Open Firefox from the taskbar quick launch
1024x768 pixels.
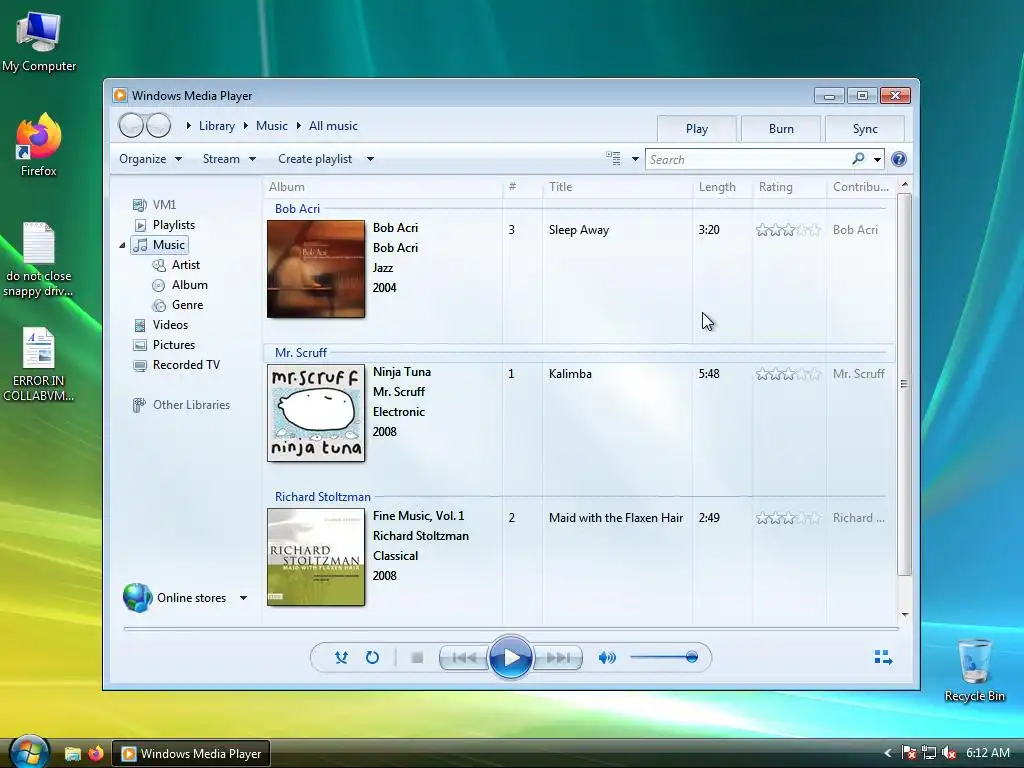96,754
